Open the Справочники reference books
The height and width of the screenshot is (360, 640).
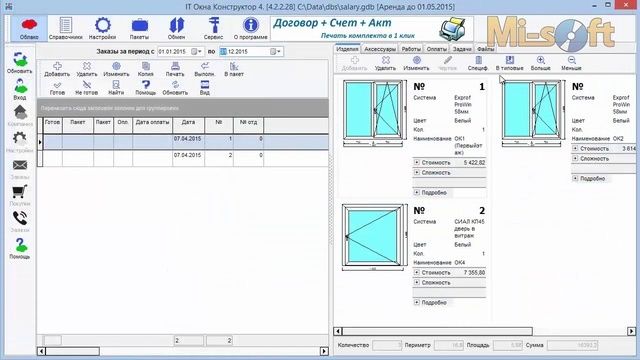(66, 28)
